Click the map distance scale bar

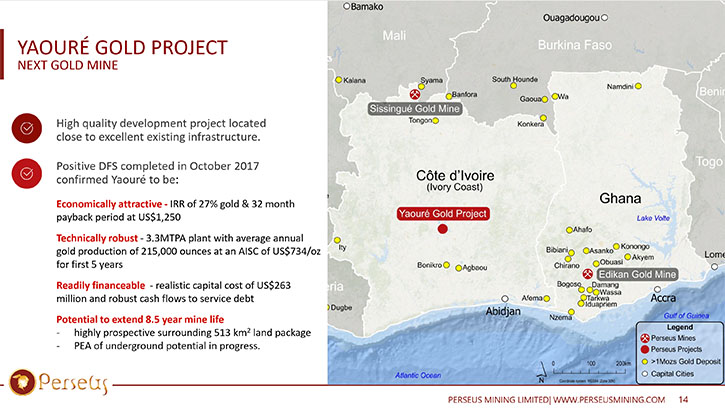pos(592,369)
